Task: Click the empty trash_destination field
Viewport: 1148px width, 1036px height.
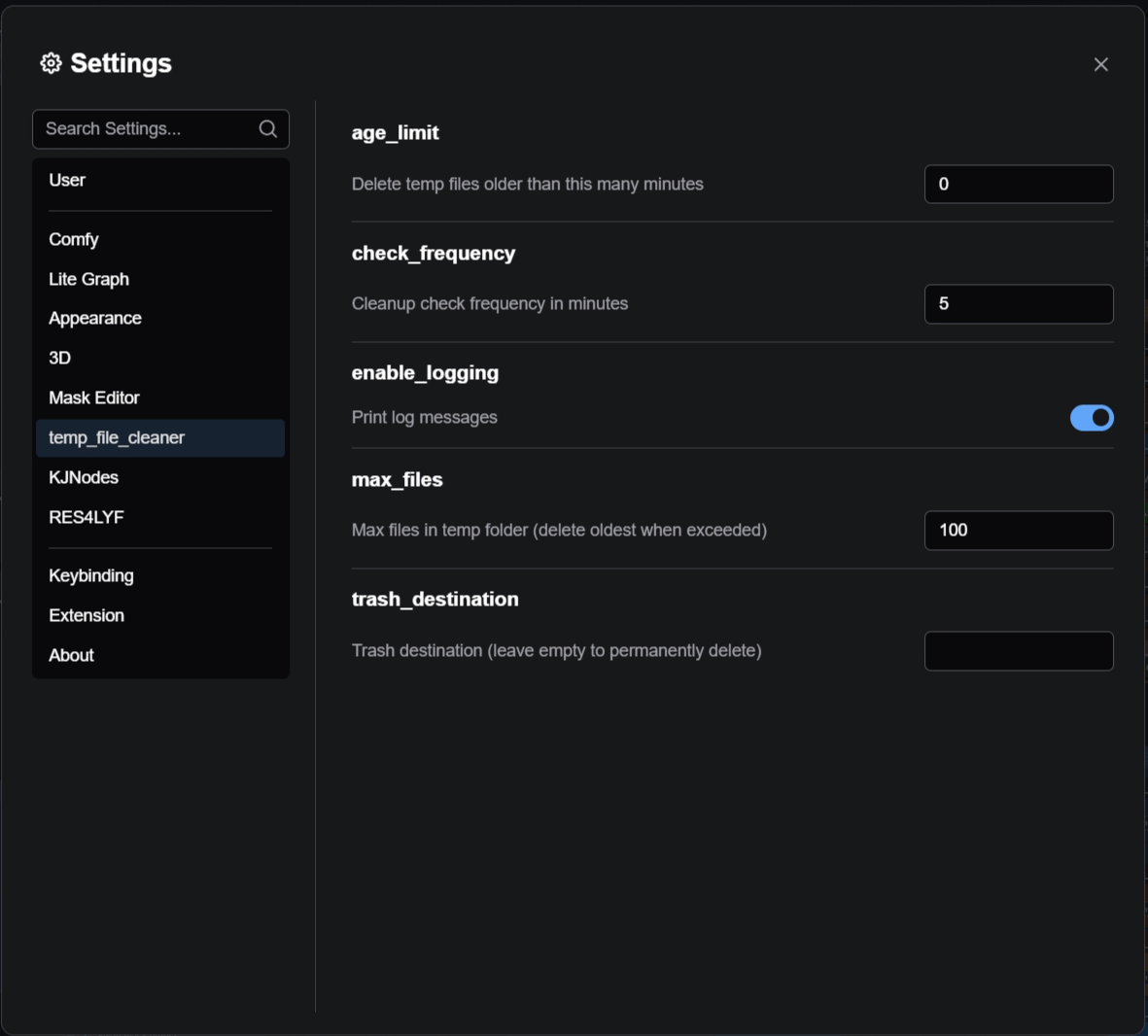Action: [x=1018, y=651]
